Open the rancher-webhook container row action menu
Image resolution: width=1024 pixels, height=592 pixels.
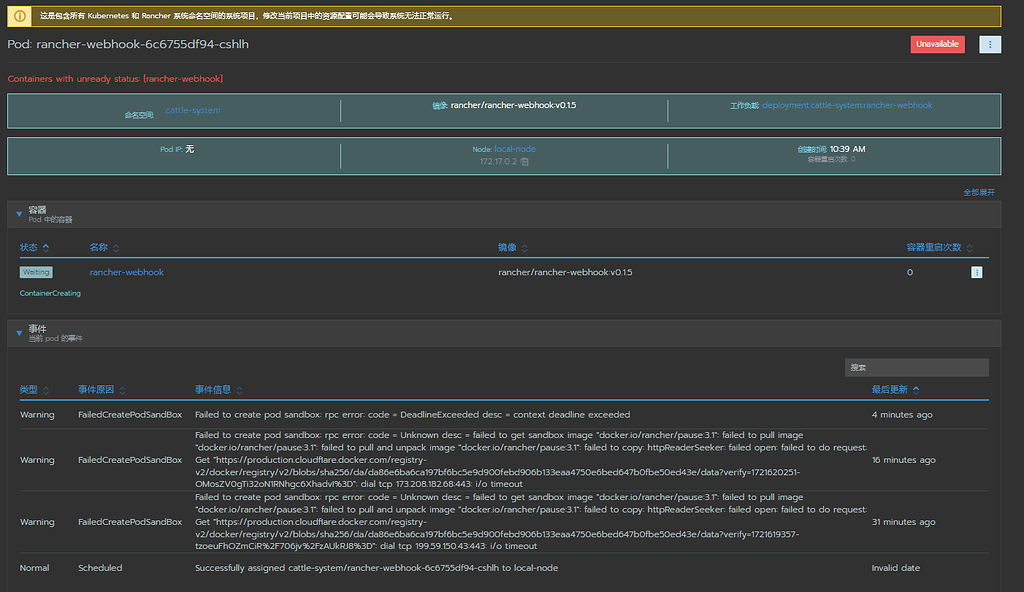click(x=976, y=272)
